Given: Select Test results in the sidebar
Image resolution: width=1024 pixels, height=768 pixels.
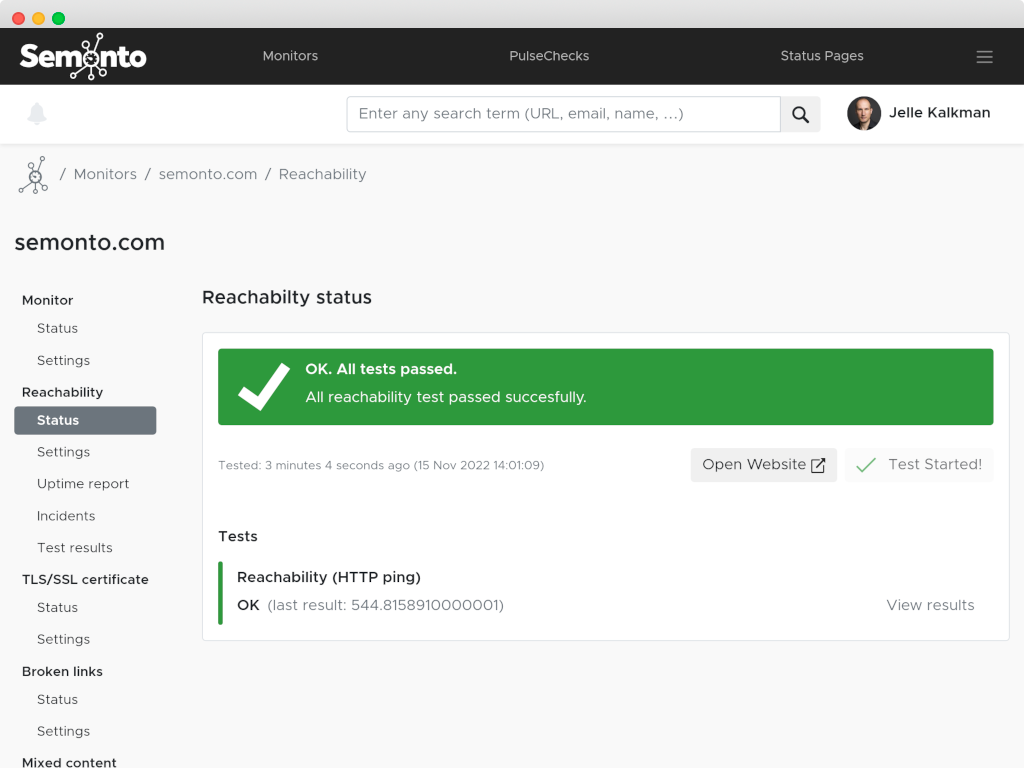Looking at the screenshot, I should [75, 548].
